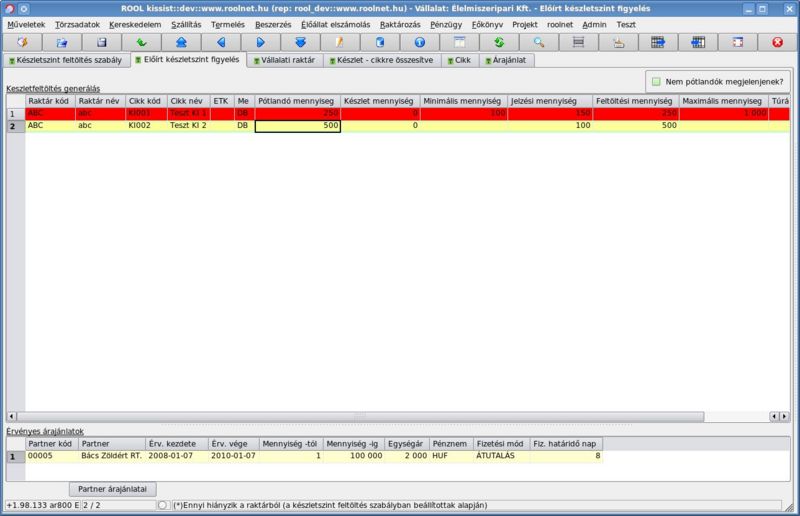Click the green undo arrow toolbar icon
Viewport: 800px width, 516px height.
(141, 42)
